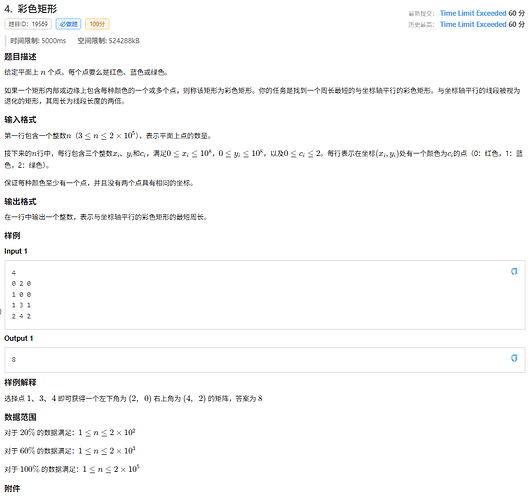This screenshot has width=528, height=500.
Task: Click the 样例解释 heading
Action: tap(20, 382)
